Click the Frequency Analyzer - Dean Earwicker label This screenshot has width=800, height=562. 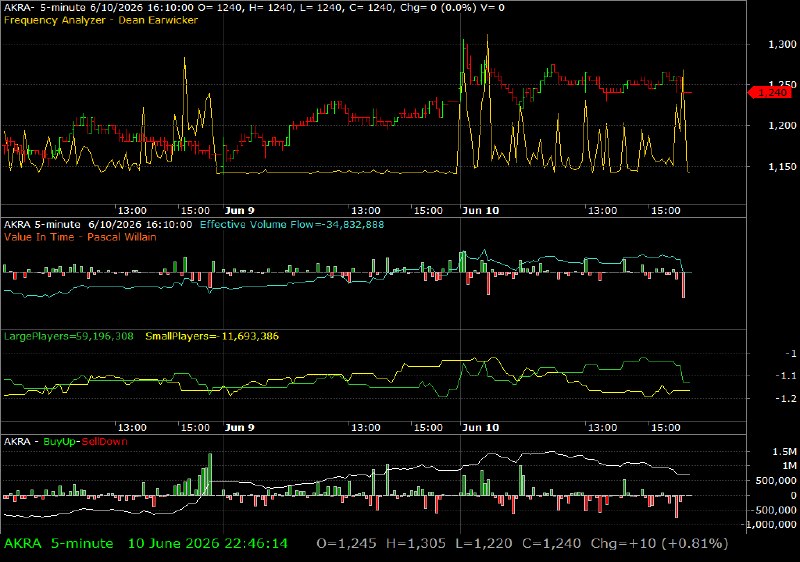101,20
